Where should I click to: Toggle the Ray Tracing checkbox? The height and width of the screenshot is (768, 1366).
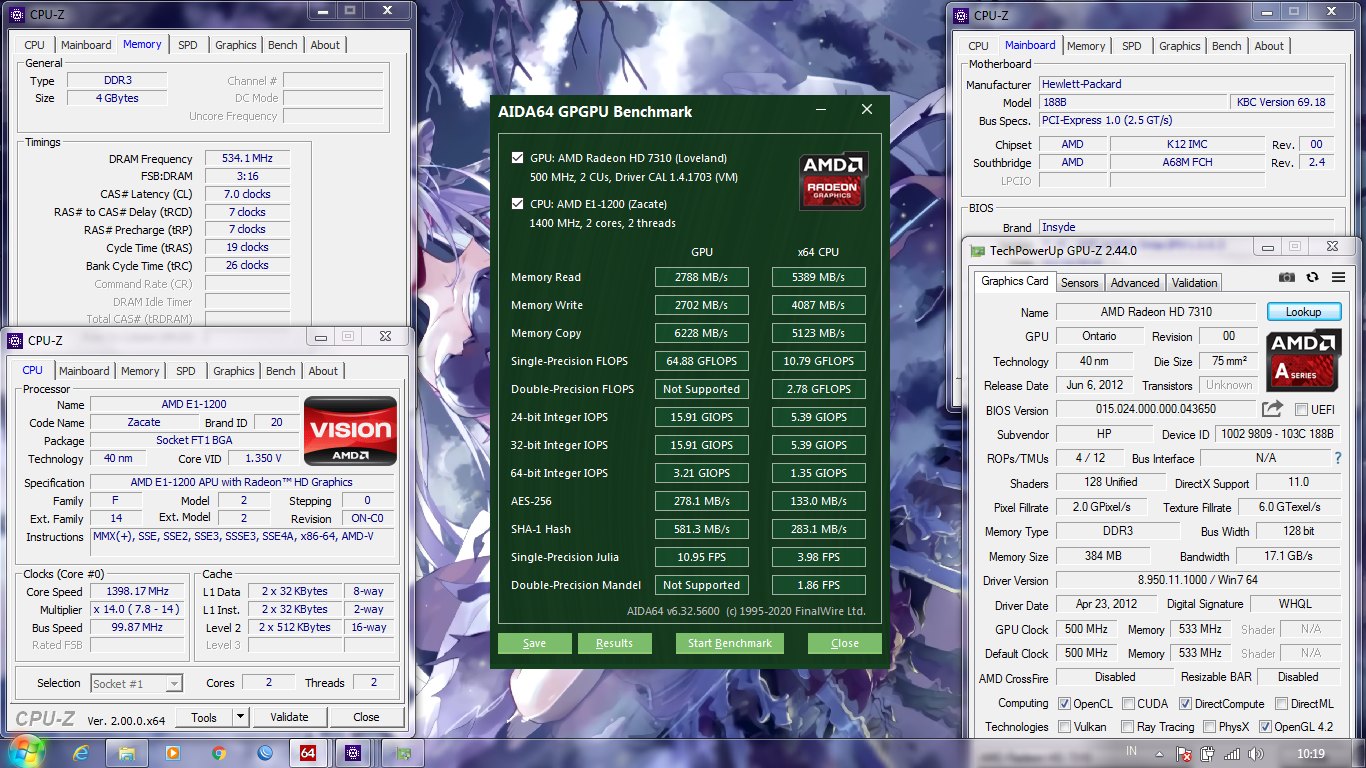[1128, 727]
